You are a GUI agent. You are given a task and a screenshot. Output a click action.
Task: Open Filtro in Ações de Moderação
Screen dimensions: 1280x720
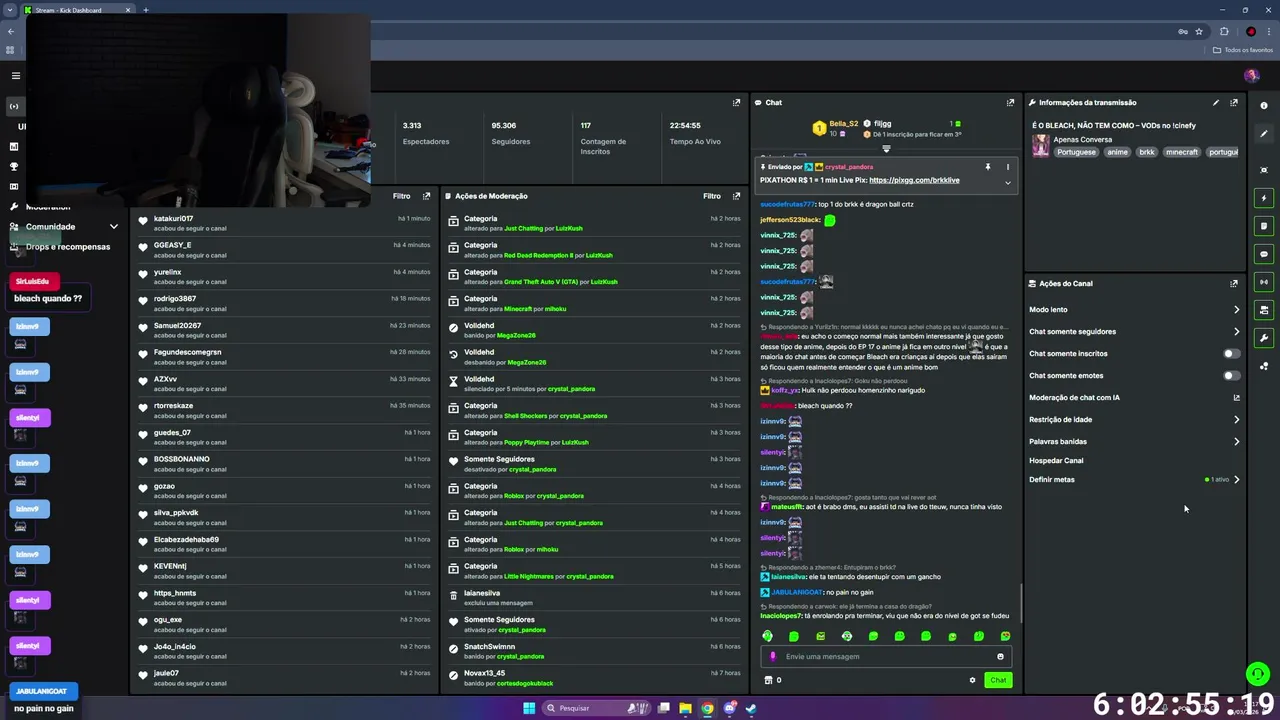tap(712, 196)
